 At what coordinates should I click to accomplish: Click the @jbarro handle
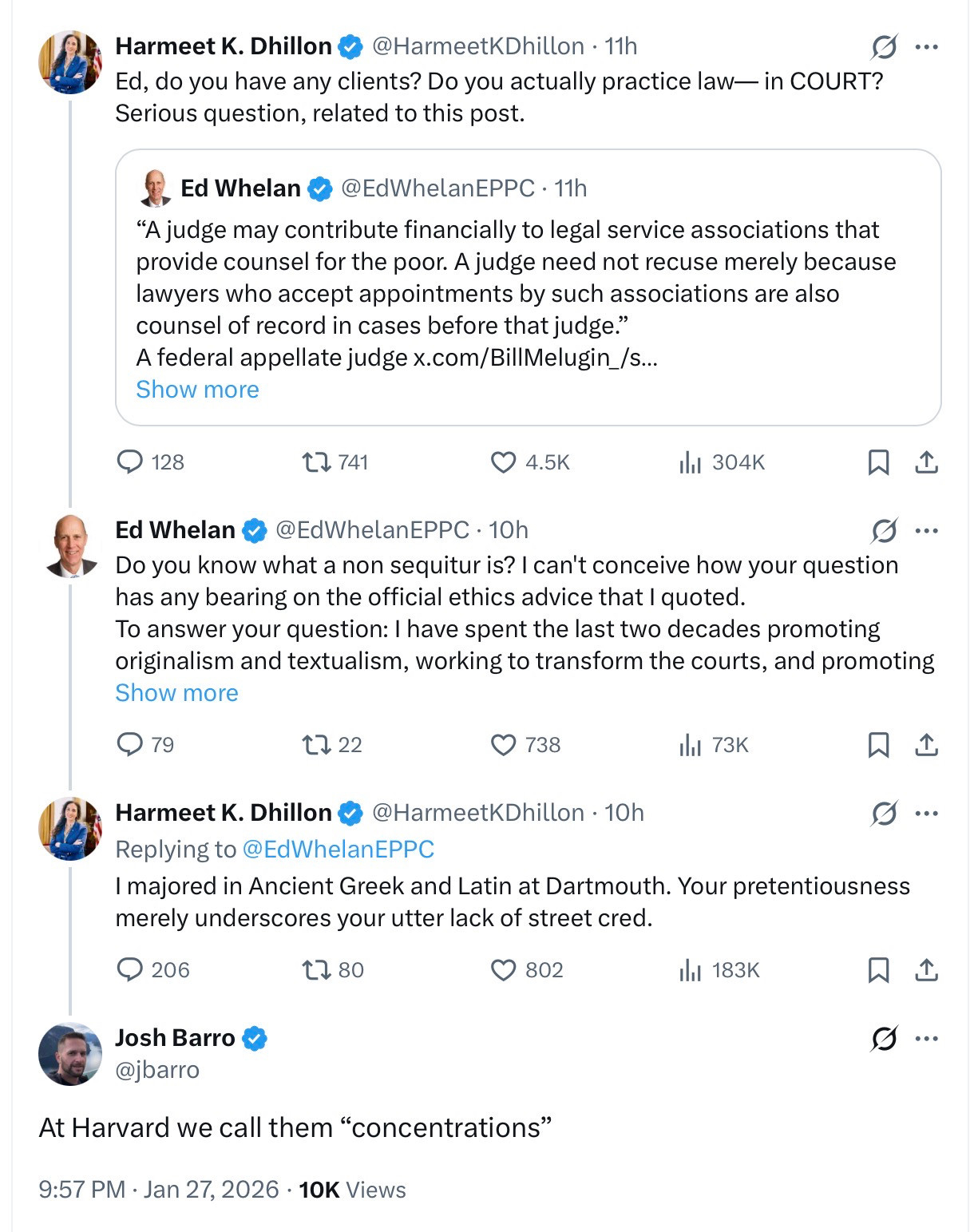pyautogui.click(x=157, y=1070)
